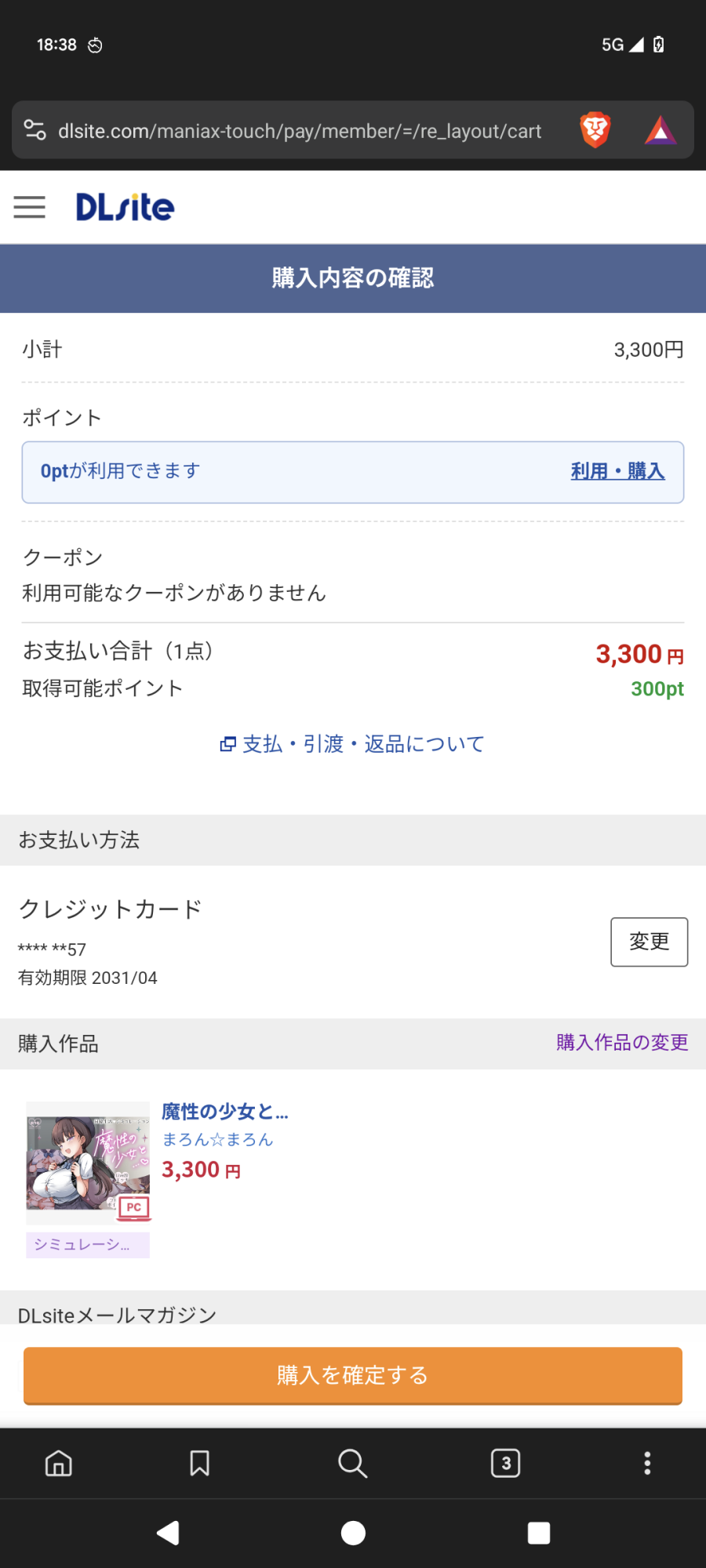Confirm purchase with 購入を確定する button
The height and width of the screenshot is (1568, 706).
pos(353,1375)
